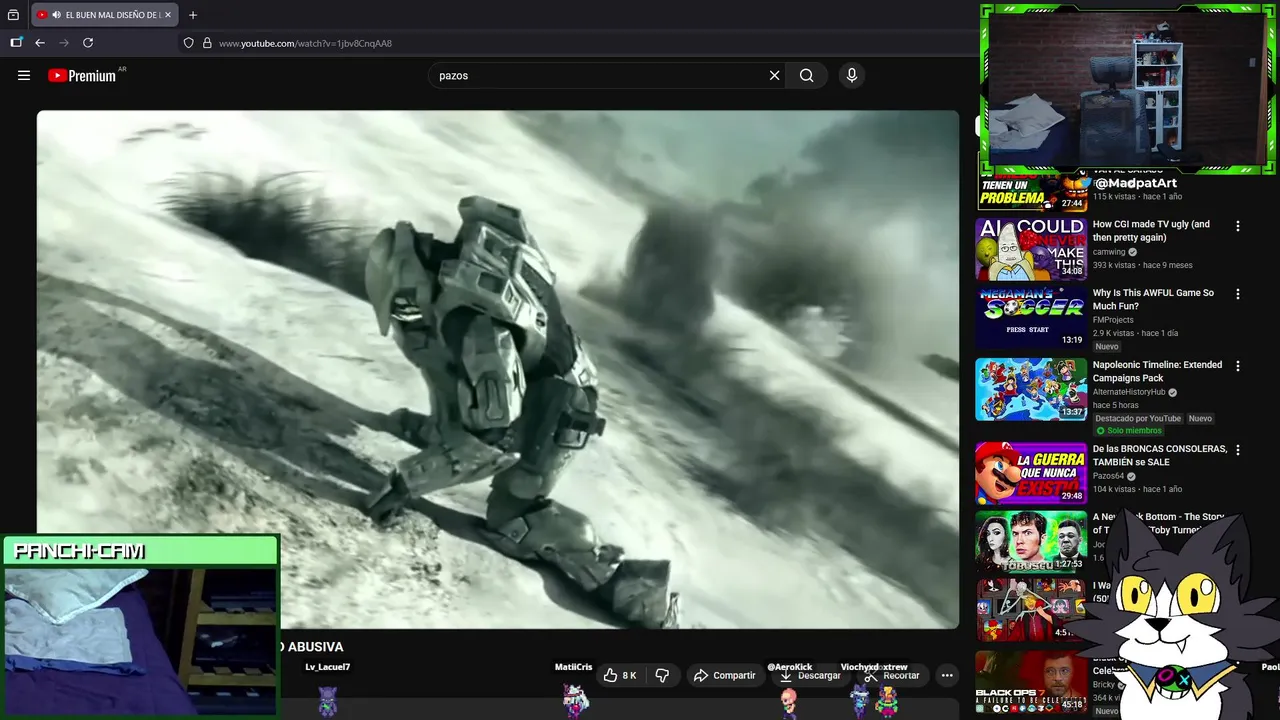Click the padlock site info icon
Viewport: 1280px width, 720px height.
click(x=207, y=43)
